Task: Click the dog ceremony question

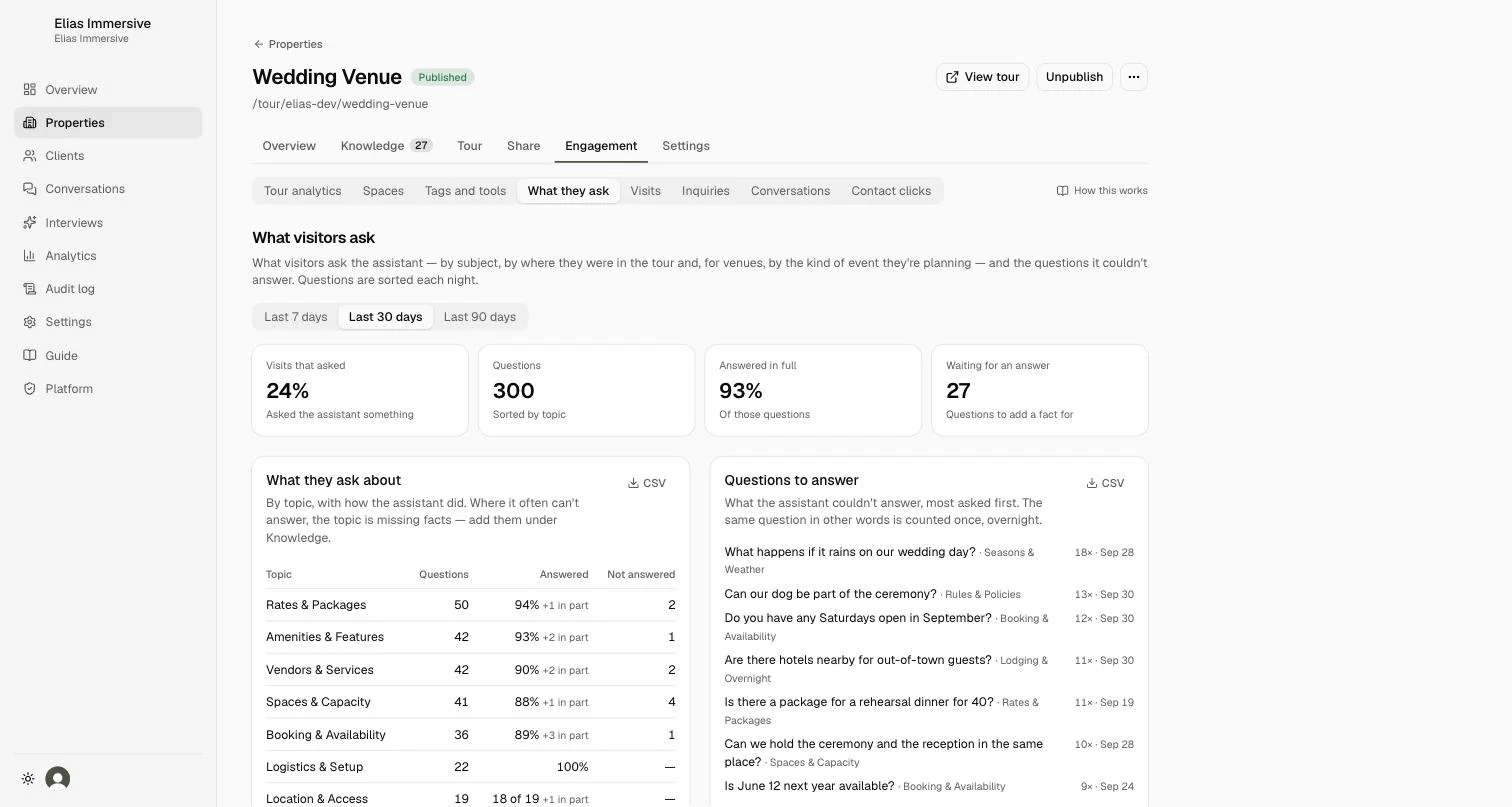Action: tap(831, 594)
